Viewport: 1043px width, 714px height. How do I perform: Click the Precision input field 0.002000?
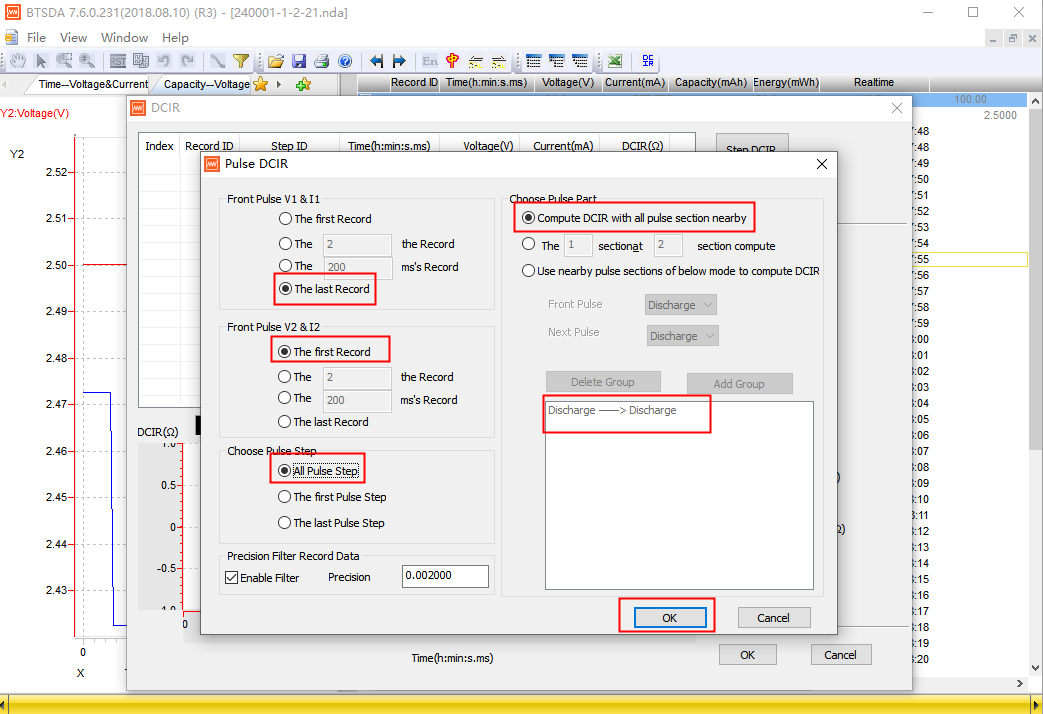pyautogui.click(x=445, y=576)
